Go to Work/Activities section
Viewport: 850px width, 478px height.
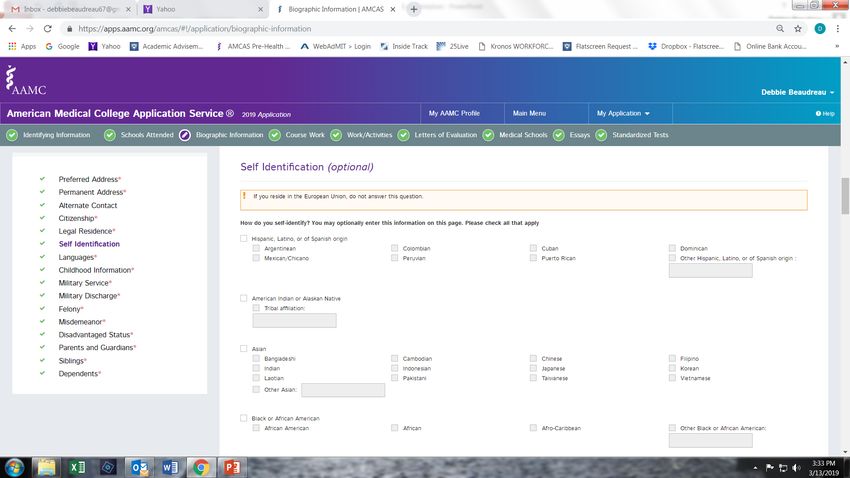pyautogui.click(x=362, y=135)
